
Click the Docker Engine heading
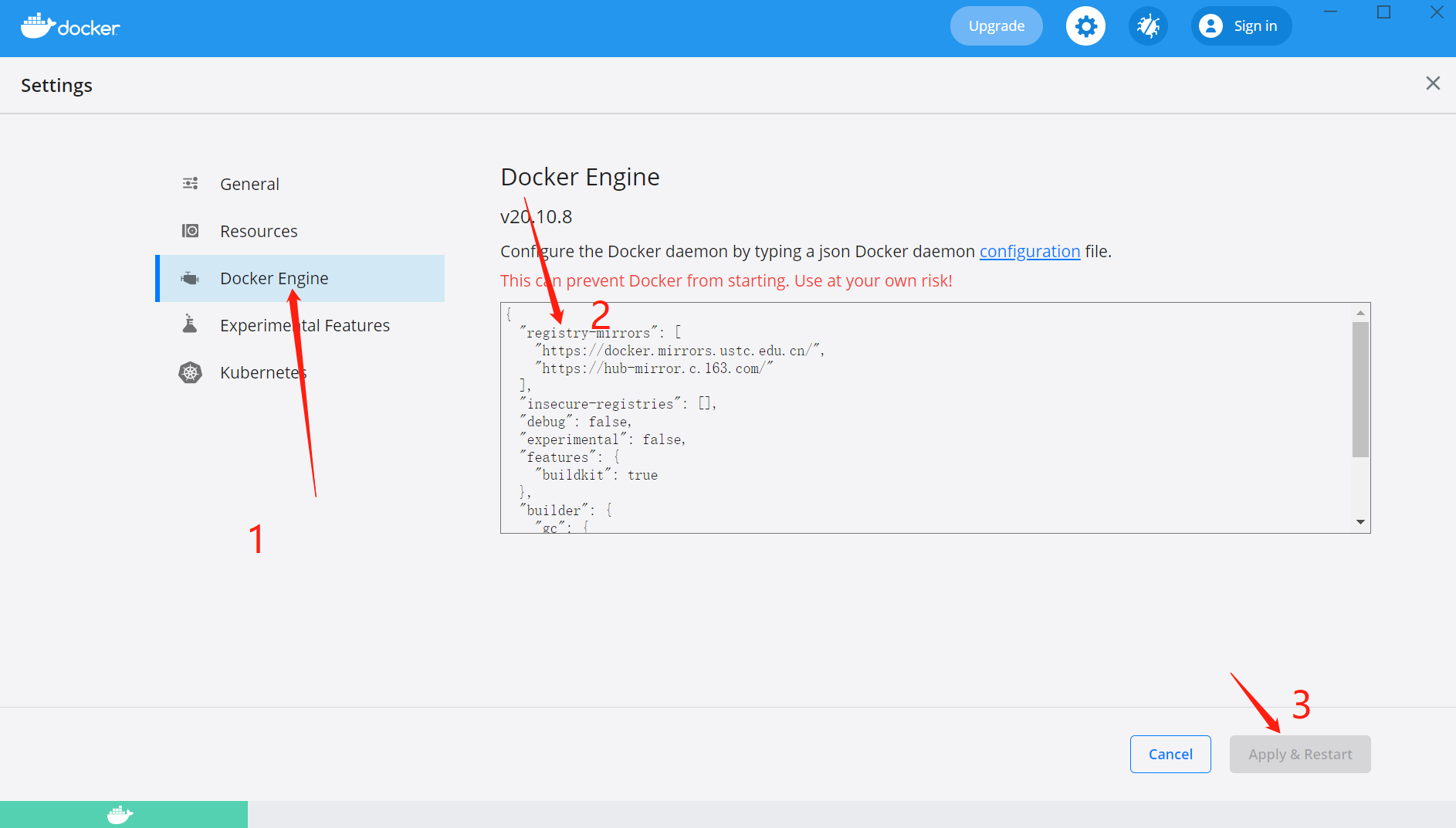point(580,177)
